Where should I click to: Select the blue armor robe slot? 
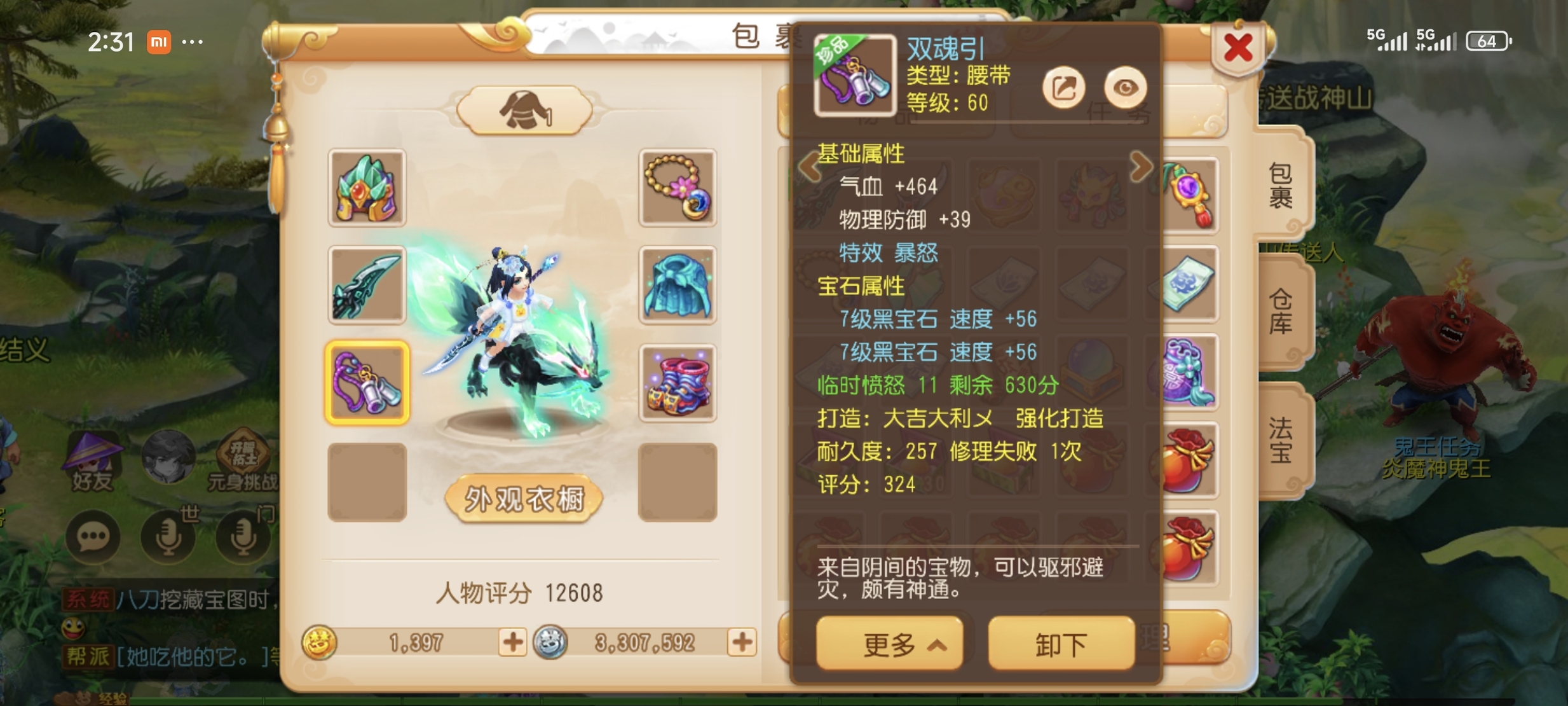[x=678, y=286]
